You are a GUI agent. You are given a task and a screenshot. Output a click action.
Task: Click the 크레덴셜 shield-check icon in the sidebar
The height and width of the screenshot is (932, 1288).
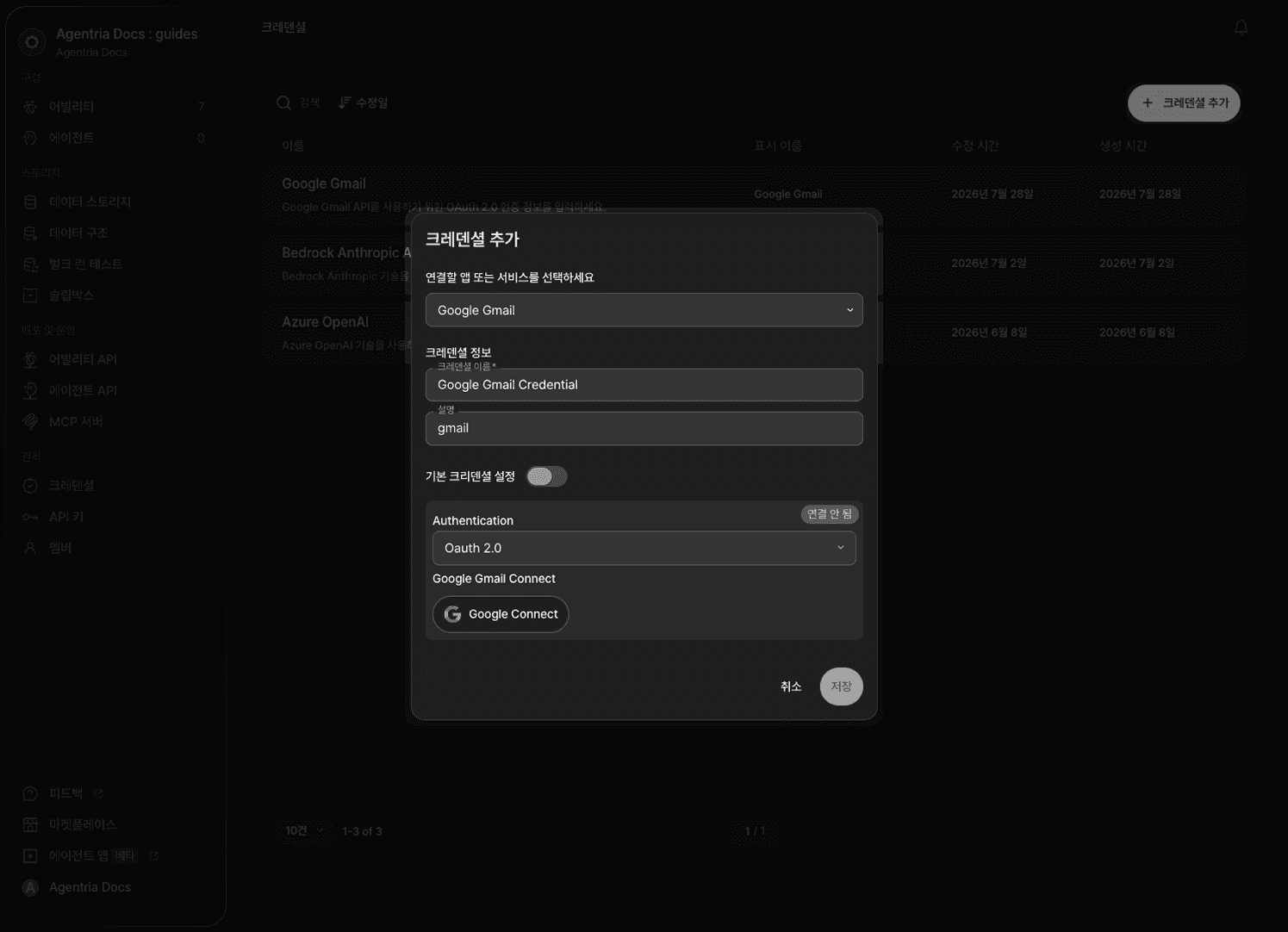point(31,485)
